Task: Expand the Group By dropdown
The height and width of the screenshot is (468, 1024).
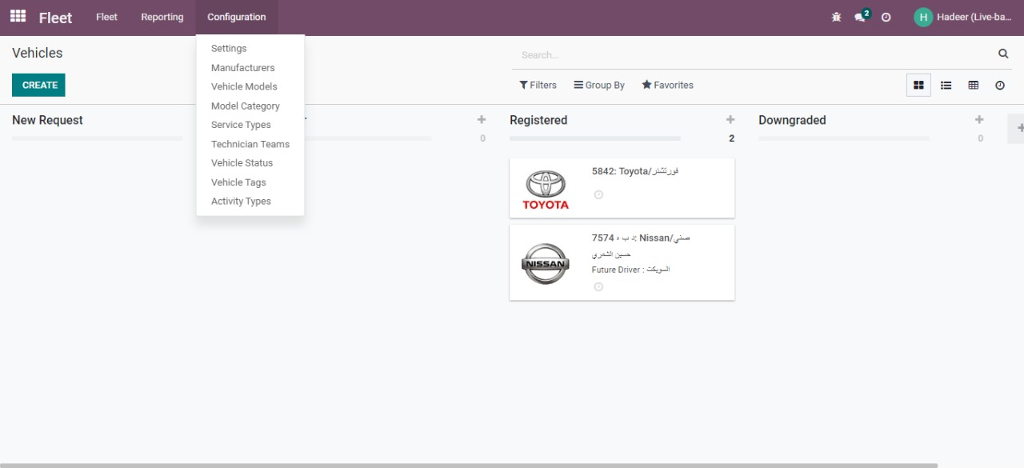Action: (x=599, y=85)
